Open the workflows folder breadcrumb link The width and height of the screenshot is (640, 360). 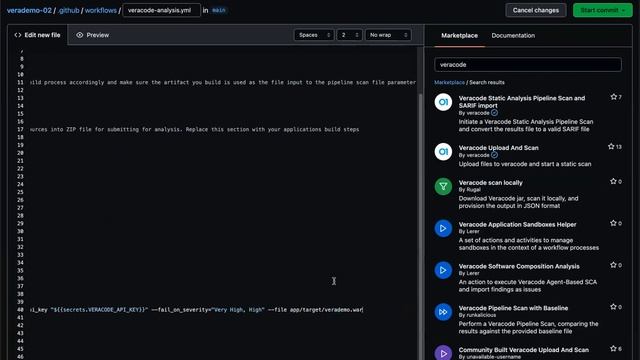coord(100,11)
